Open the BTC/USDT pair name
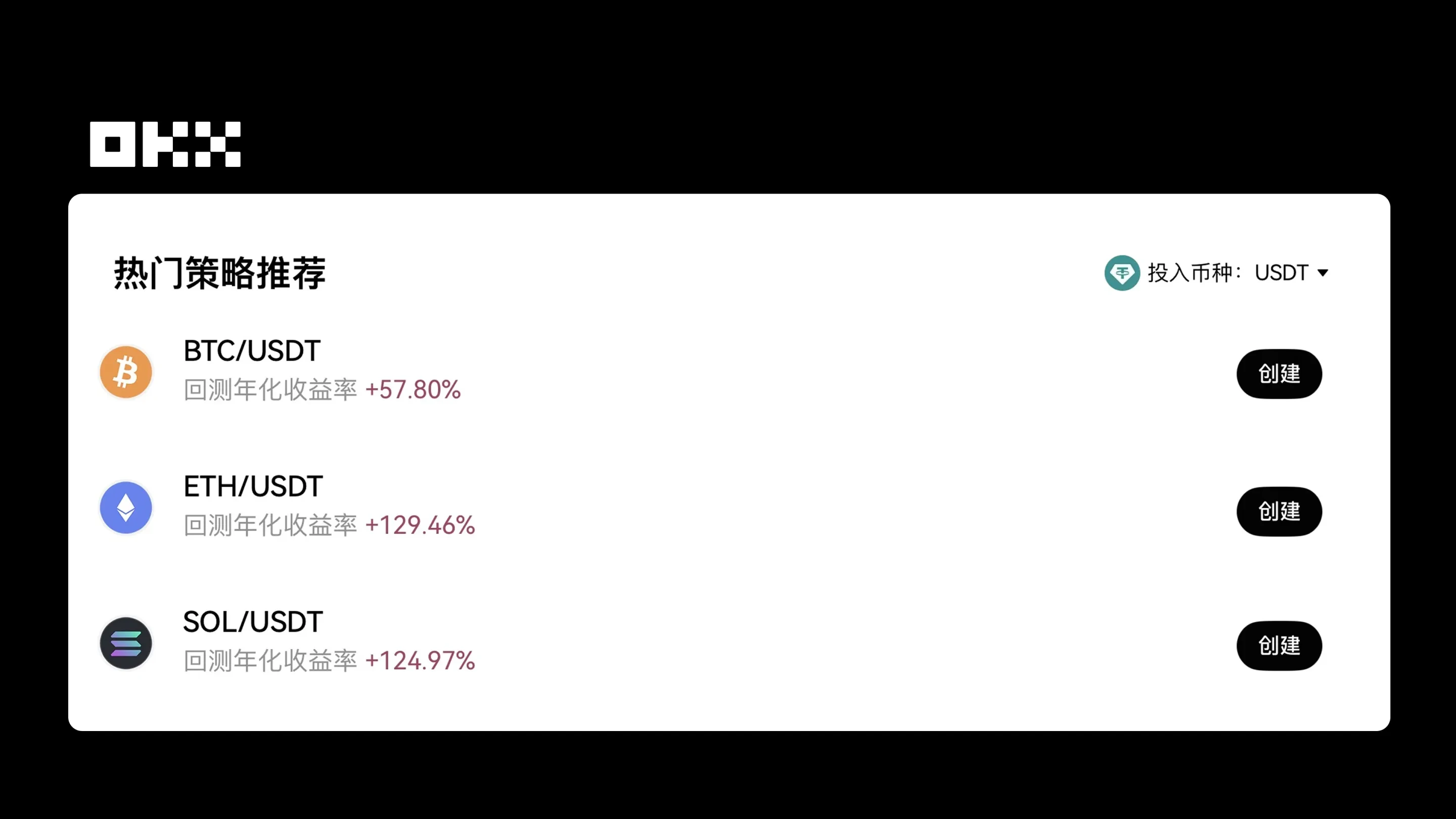The width and height of the screenshot is (1456, 819). tap(252, 351)
